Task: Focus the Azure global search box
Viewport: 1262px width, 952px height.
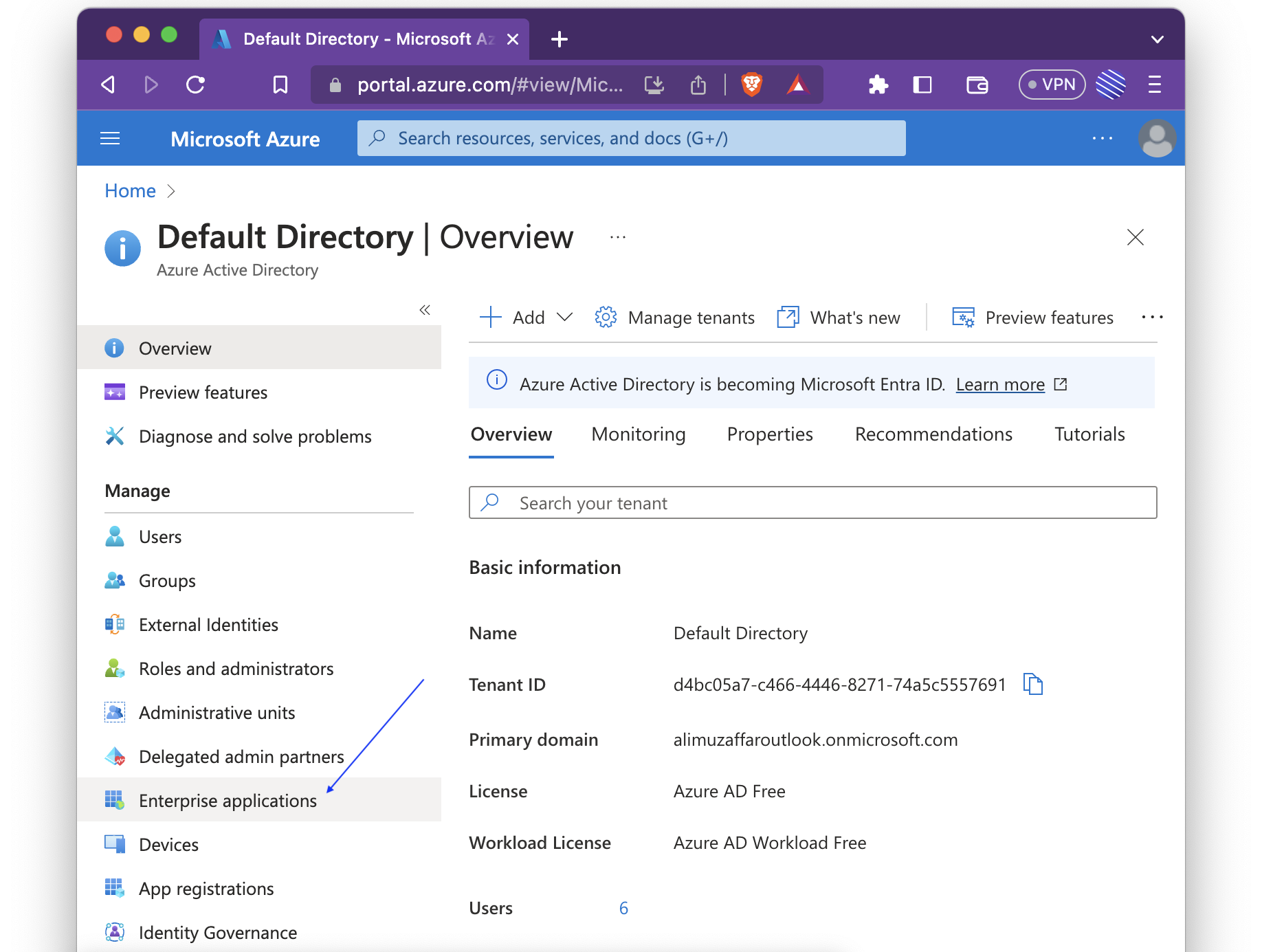Action: 631,138
